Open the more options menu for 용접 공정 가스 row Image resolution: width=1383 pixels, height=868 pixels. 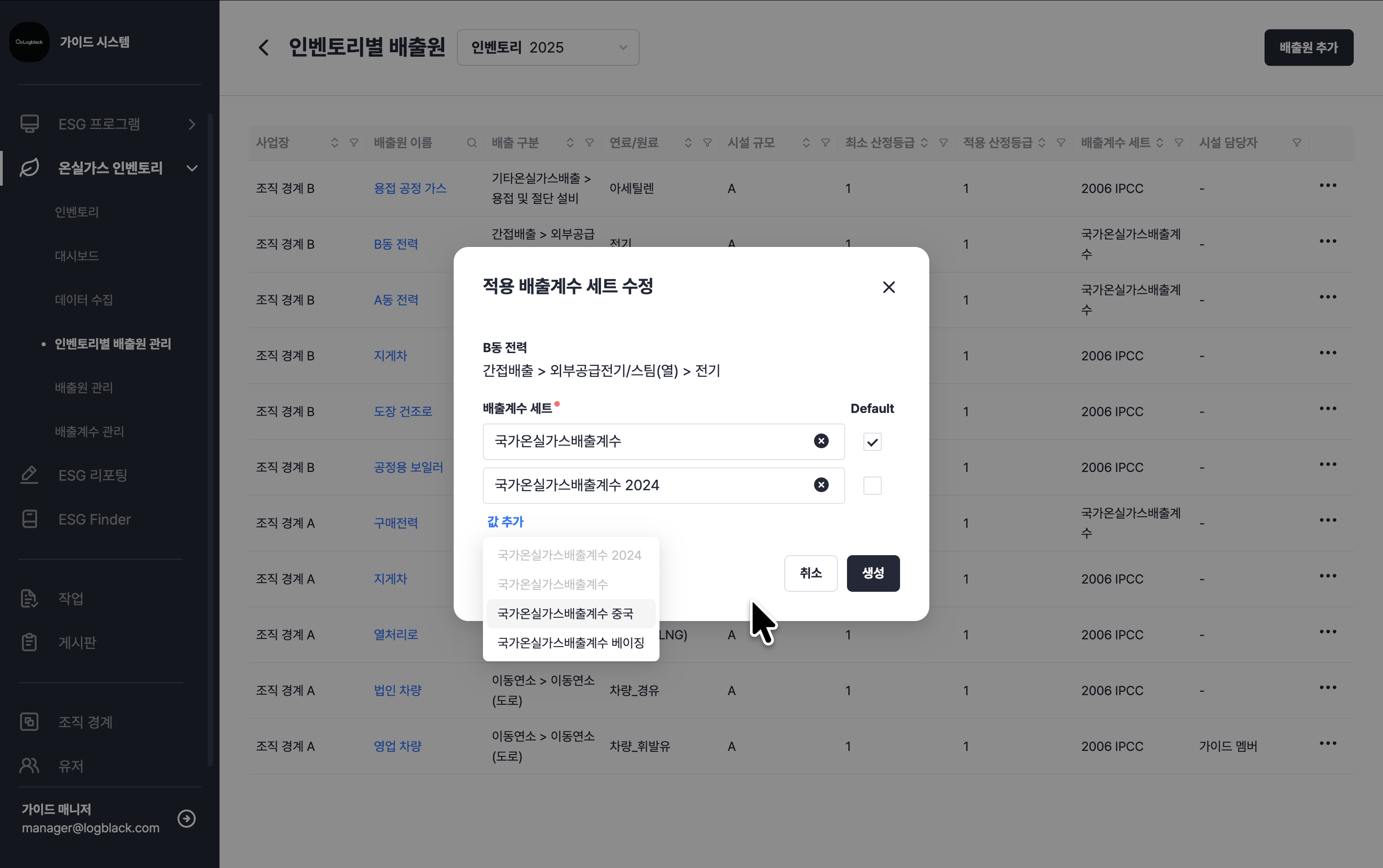pos(1327,185)
